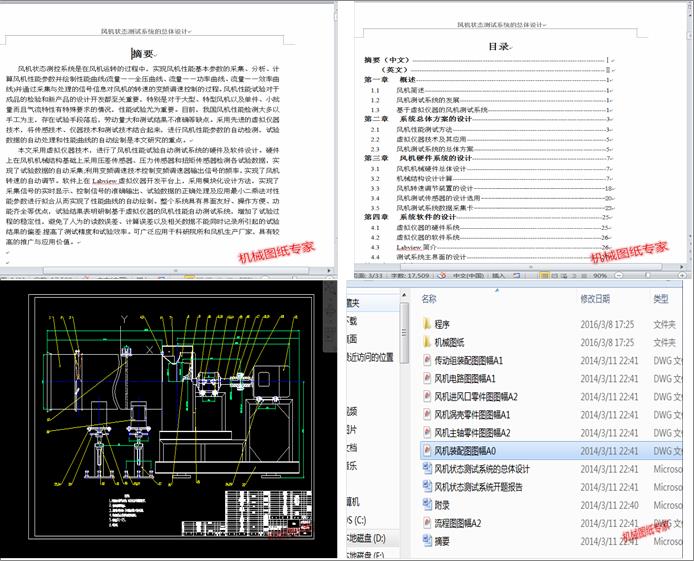The width and height of the screenshot is (694, 561).
Task: Click the 字数: 17,509 word count indicator
Action: tap(410, 276)
